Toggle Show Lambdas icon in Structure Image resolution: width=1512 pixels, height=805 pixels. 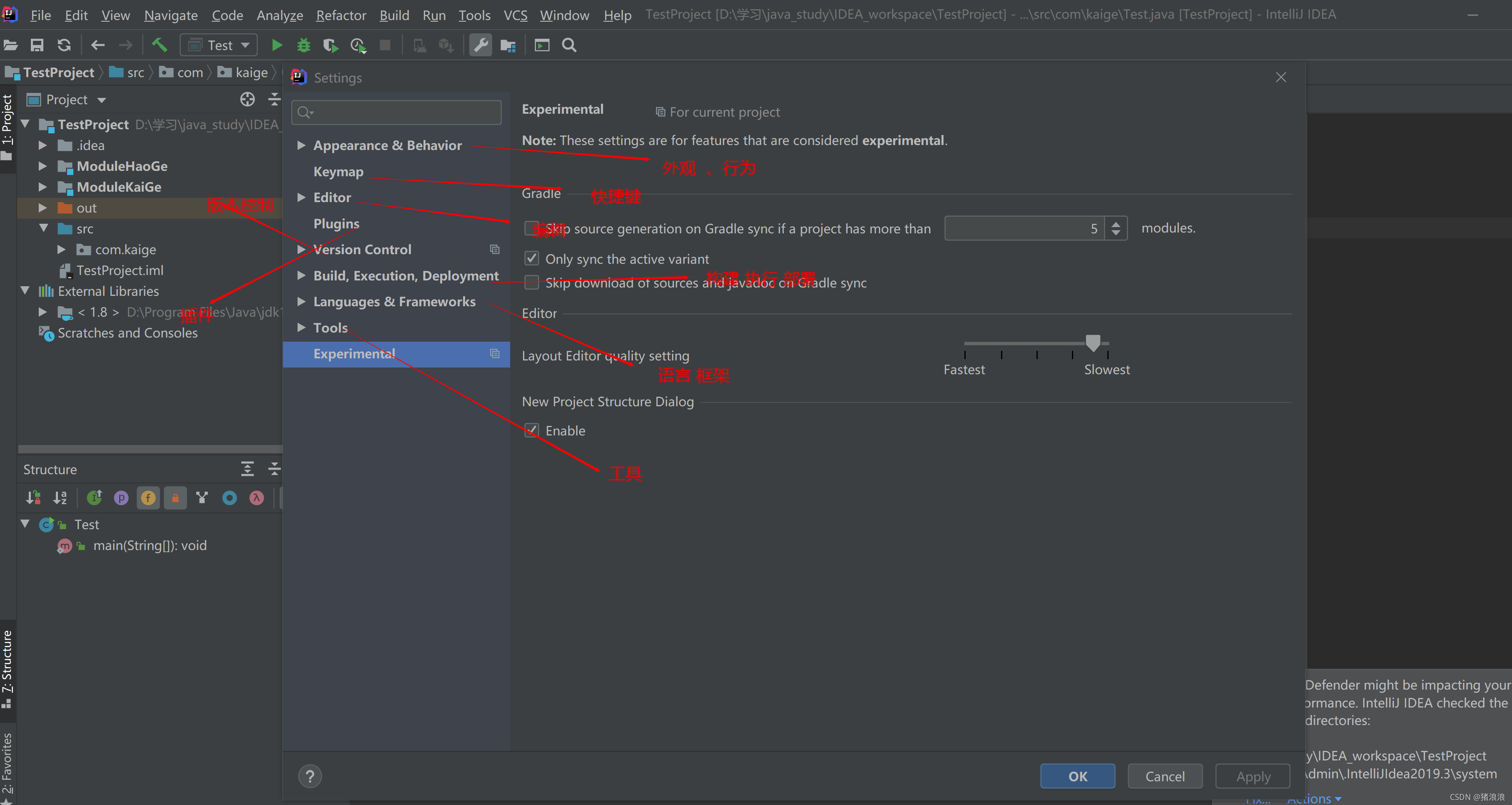[256, 497]
